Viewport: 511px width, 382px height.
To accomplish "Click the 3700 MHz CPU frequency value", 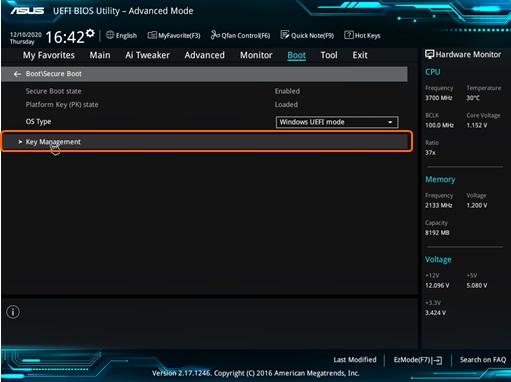I will [439, 98].
